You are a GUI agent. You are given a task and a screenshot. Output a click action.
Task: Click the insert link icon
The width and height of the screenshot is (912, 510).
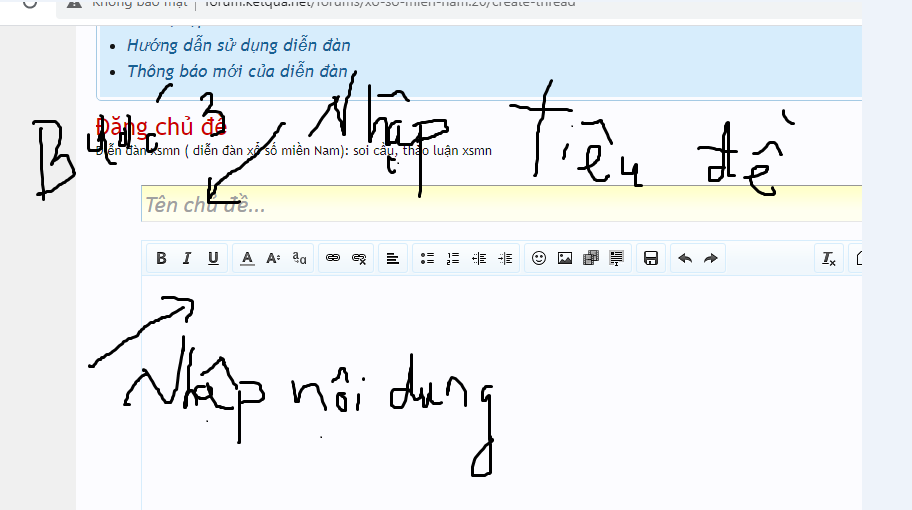click(334, 259)
